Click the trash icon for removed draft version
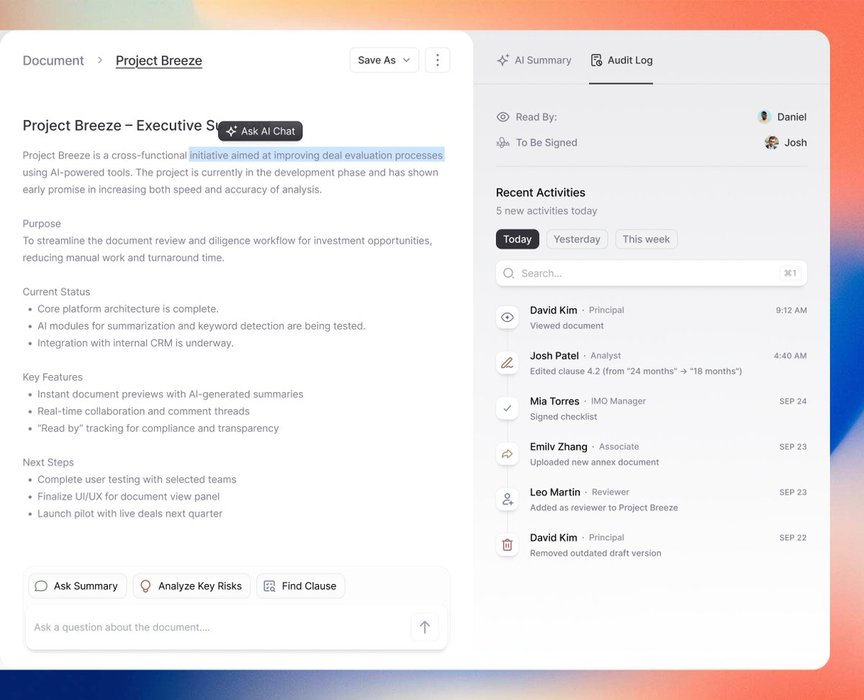 [x=507, y=545]
